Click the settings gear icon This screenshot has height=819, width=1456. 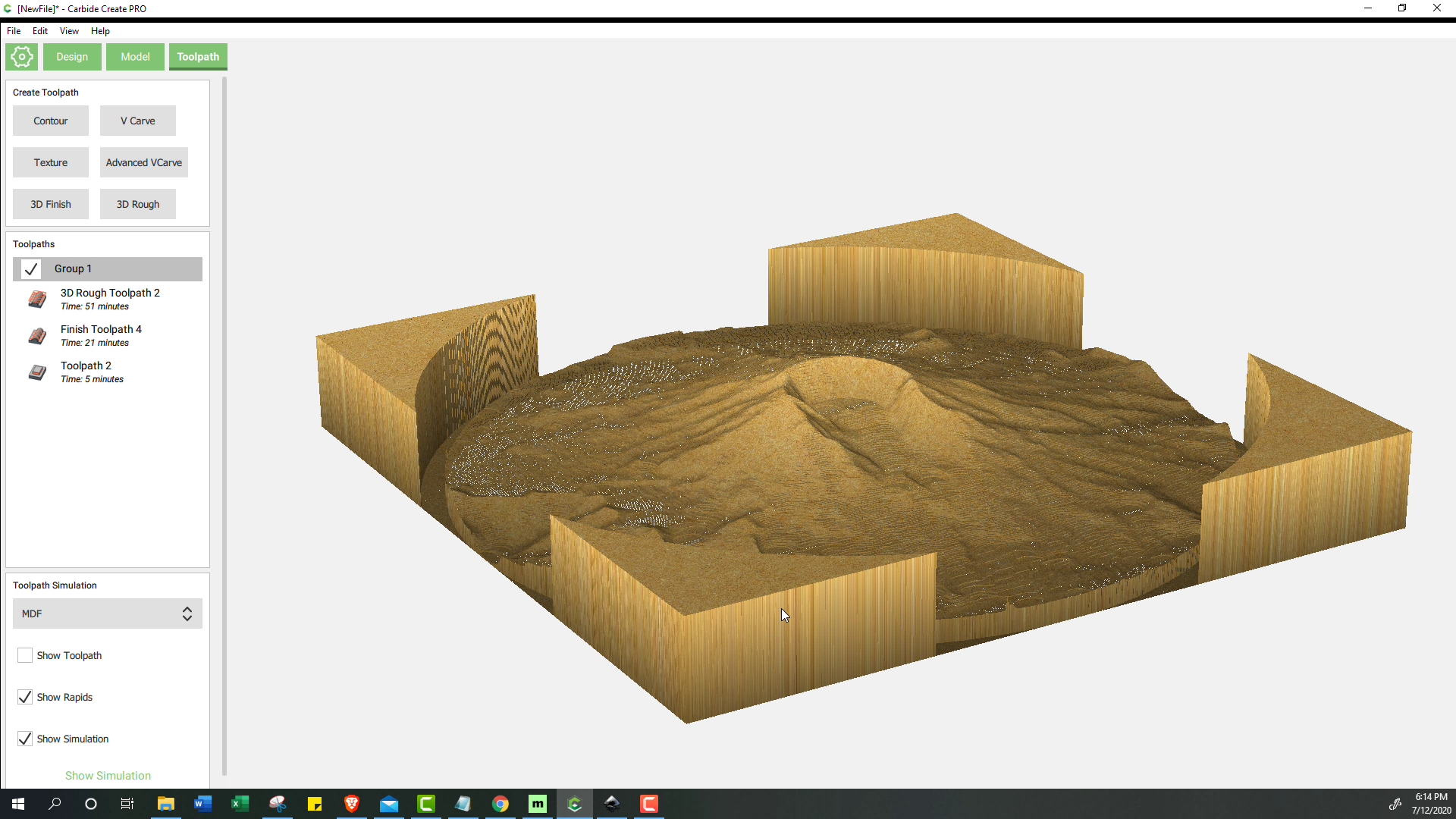[22, 56]
